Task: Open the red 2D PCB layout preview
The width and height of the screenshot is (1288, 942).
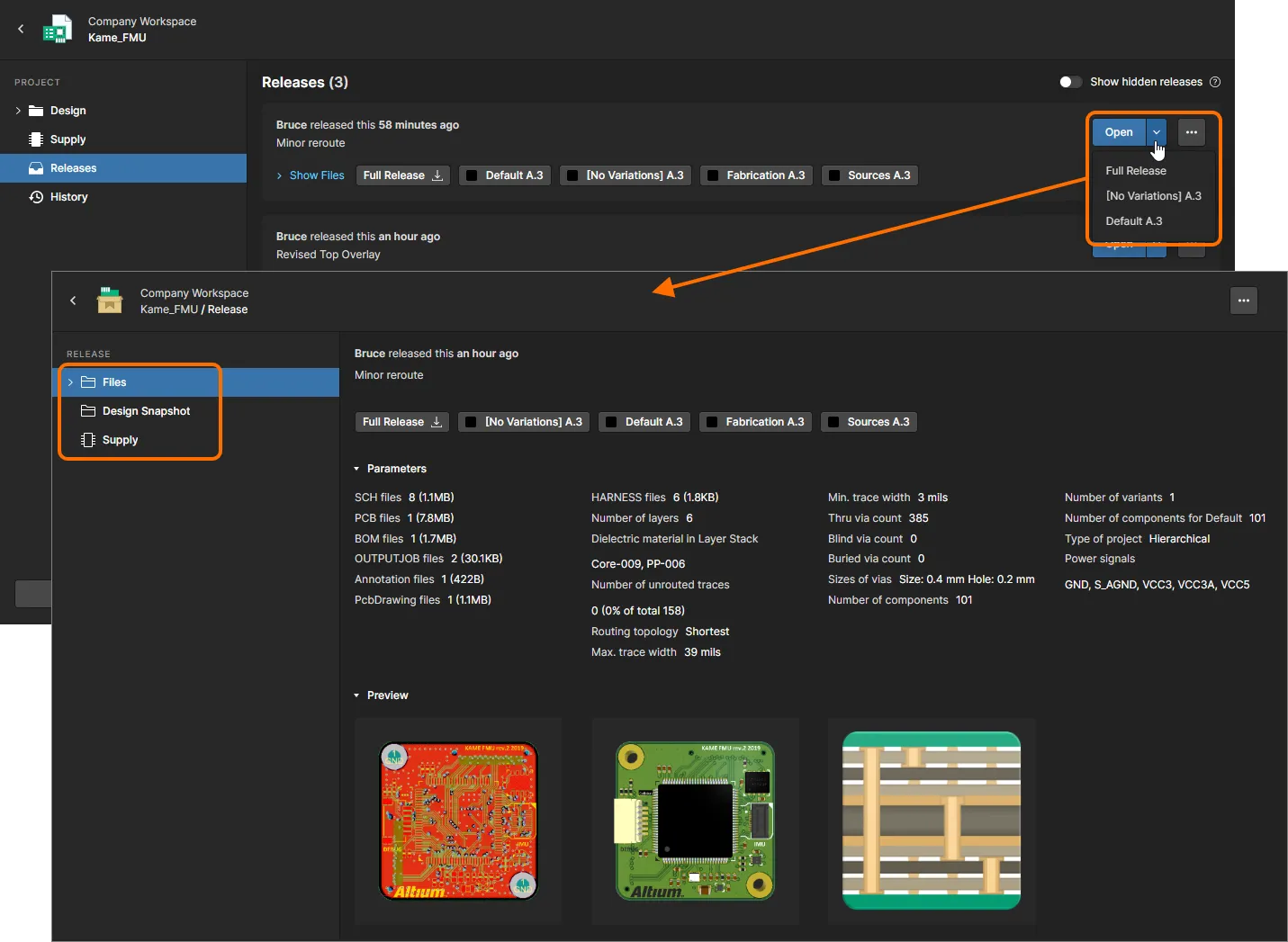Action: pyautogui.click(x=458, y=821)
